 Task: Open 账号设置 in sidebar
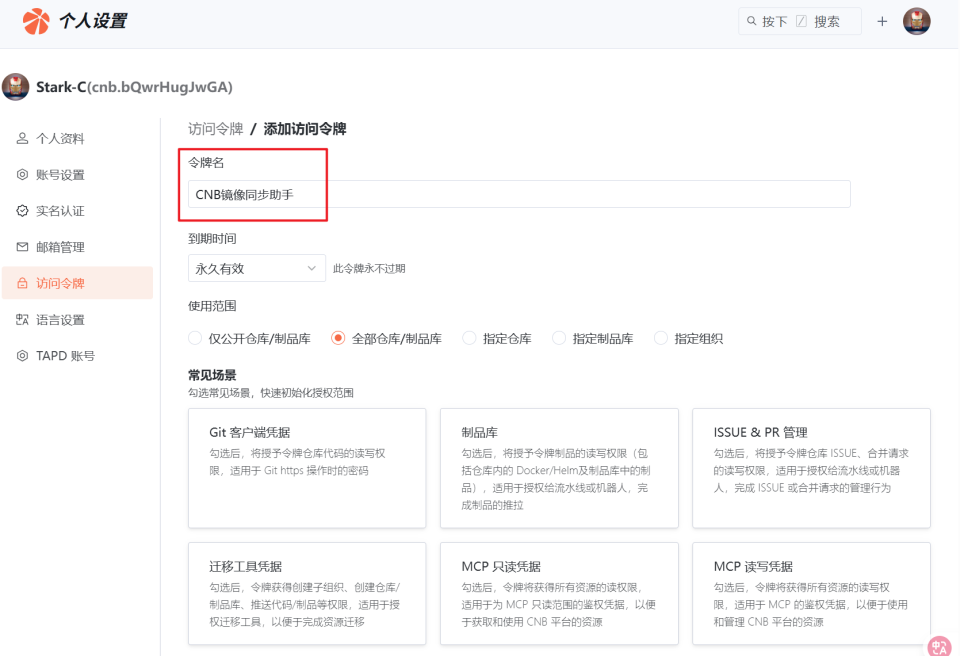coord(77,175)
